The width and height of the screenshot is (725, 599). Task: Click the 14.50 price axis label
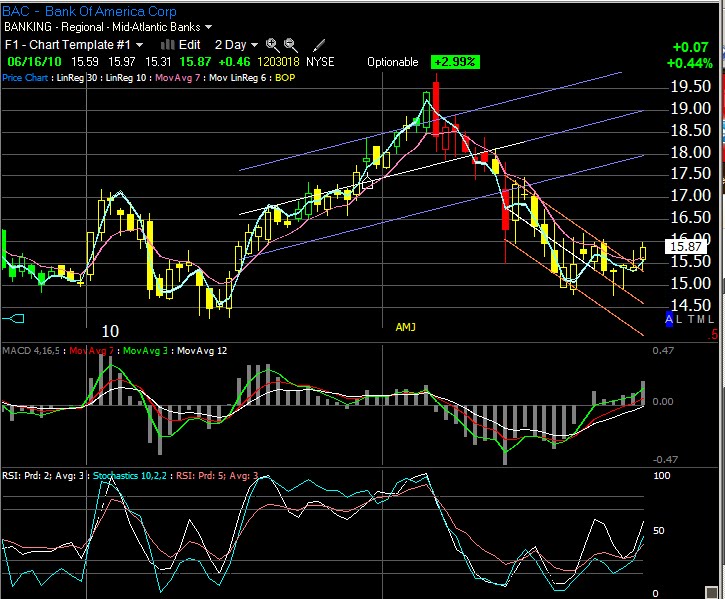coord(690,305)
